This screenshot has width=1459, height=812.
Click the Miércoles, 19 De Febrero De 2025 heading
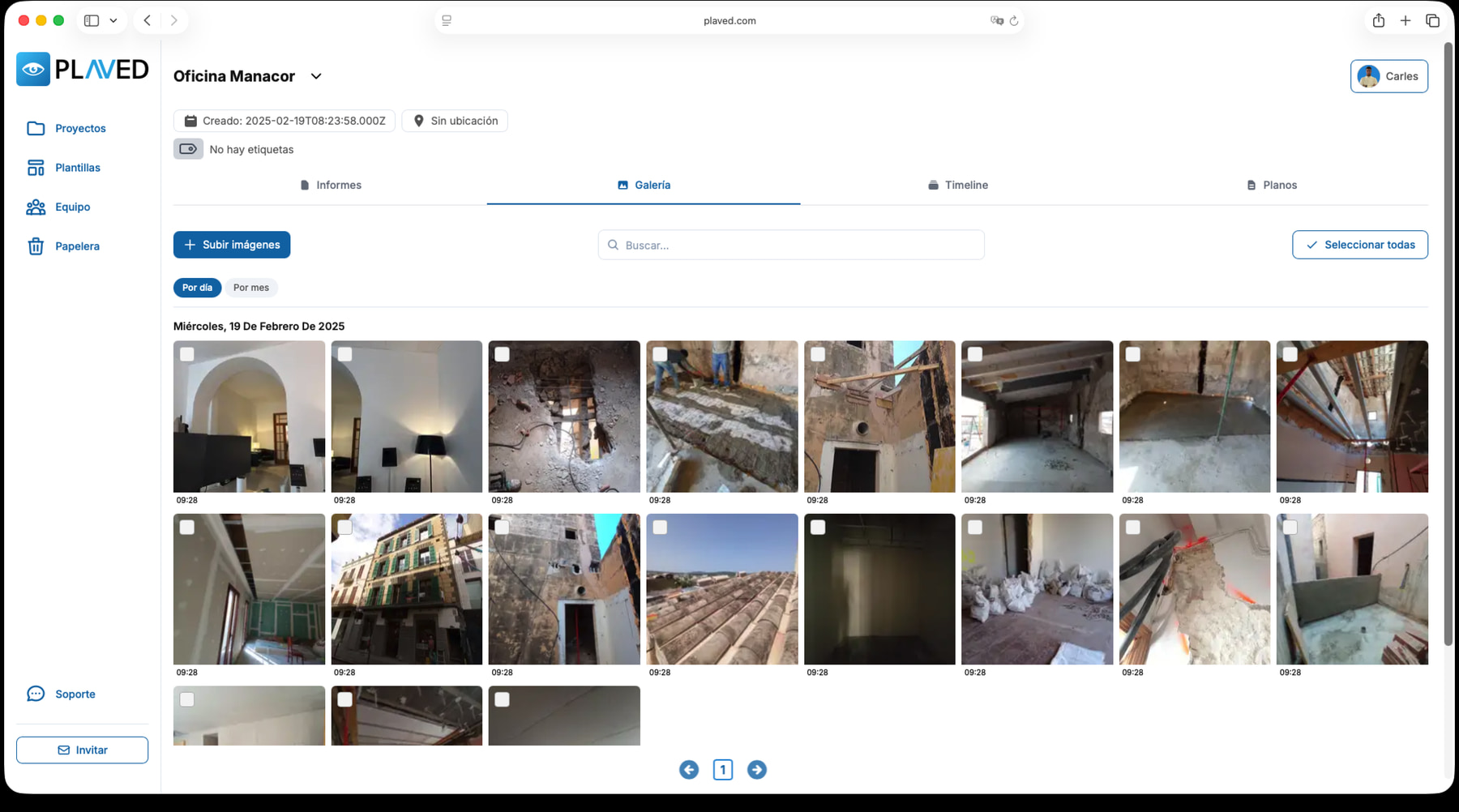click(259, 327)
